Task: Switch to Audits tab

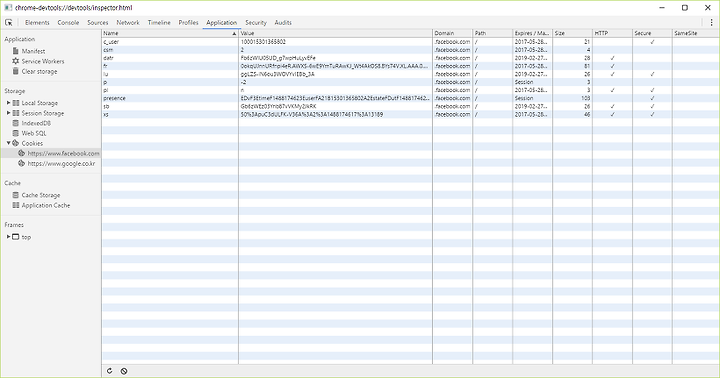Action: (283, 23)
